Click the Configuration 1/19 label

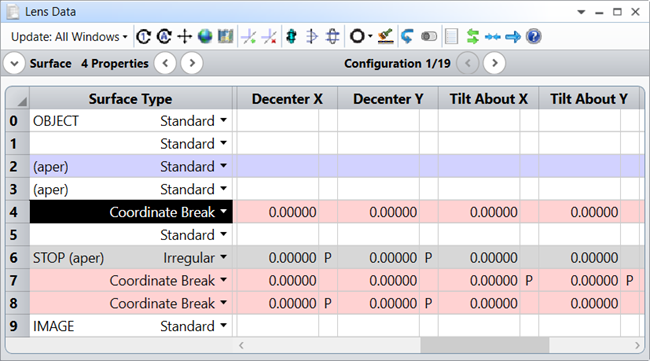pyautogui.click(x=397, y=63)
